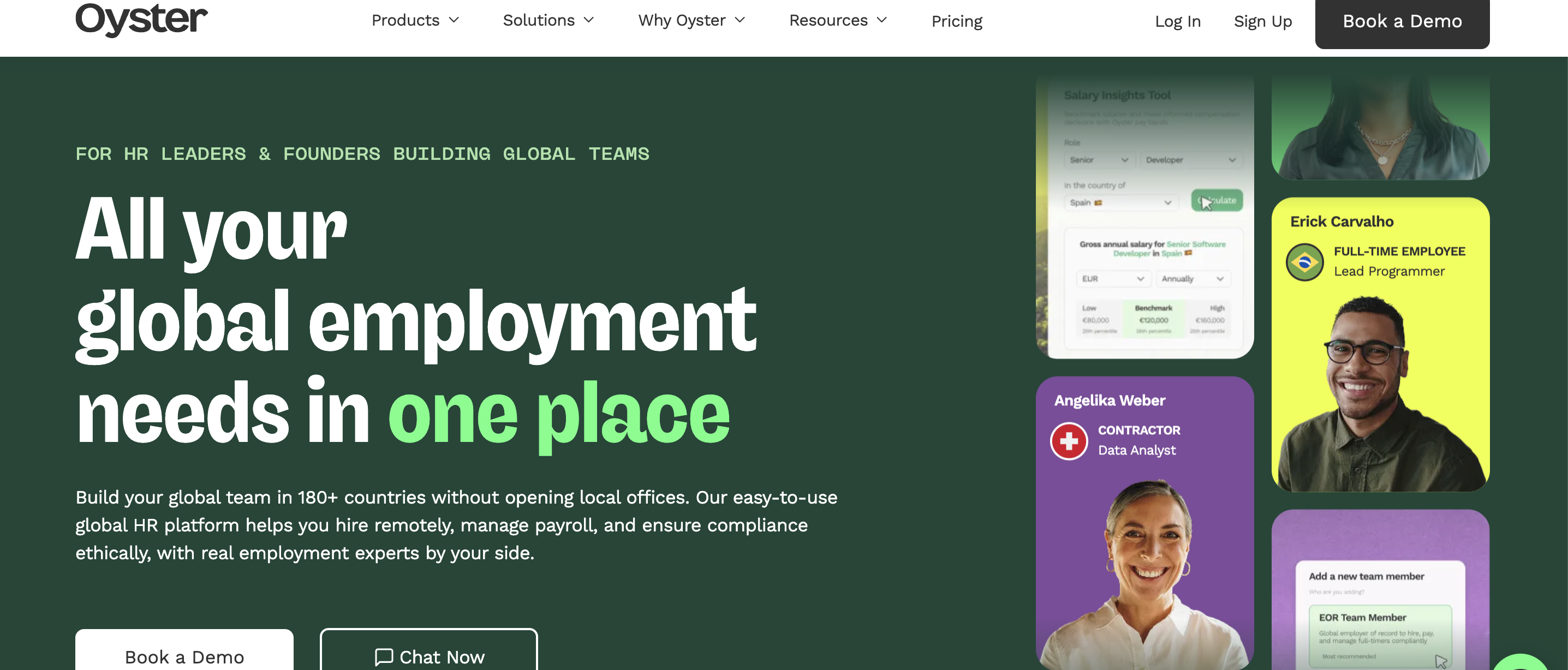
Task: Open the Why Oyster menu
Action: point(691,20)
